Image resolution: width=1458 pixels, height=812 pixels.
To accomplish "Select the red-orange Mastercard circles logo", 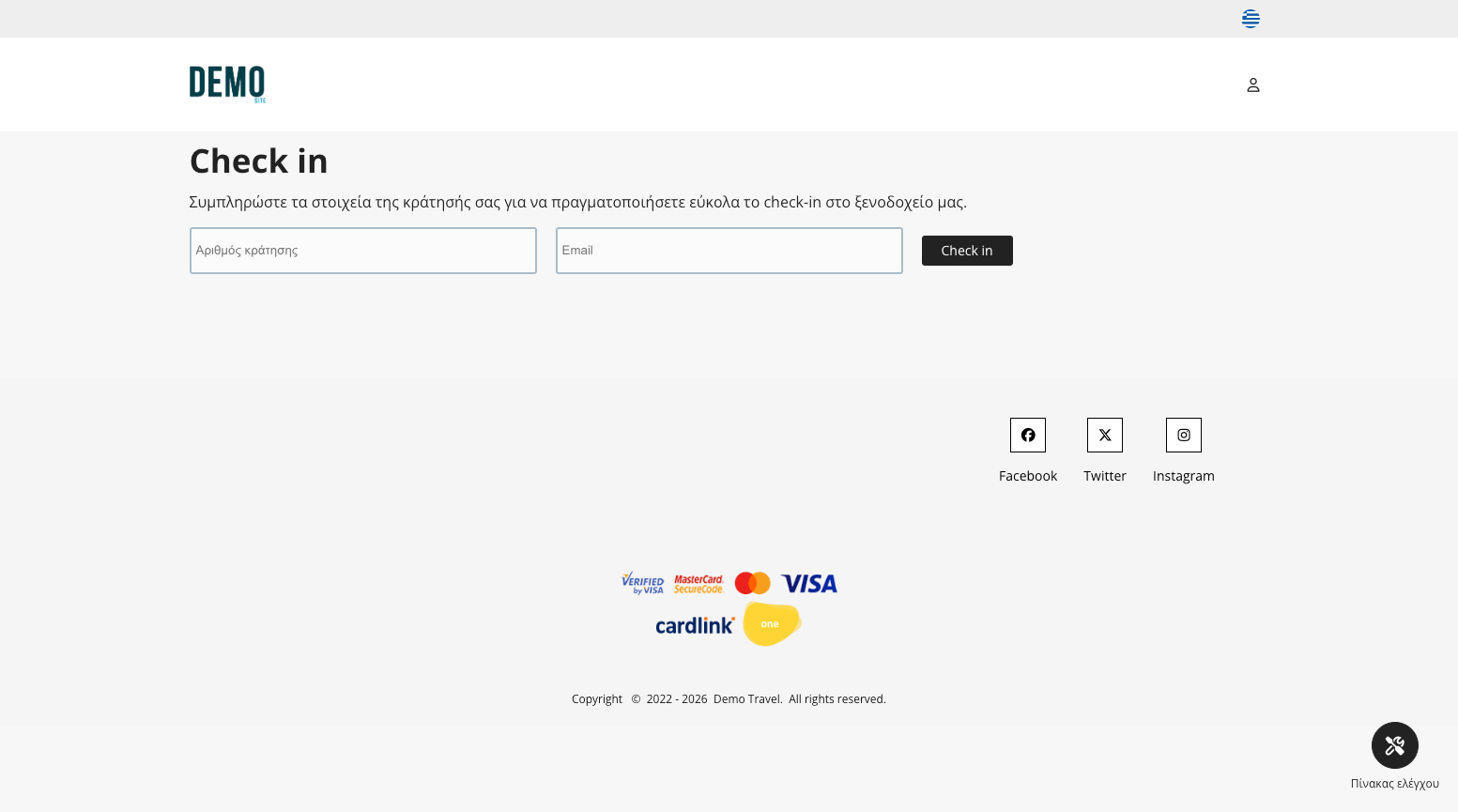I will [752, 583].
